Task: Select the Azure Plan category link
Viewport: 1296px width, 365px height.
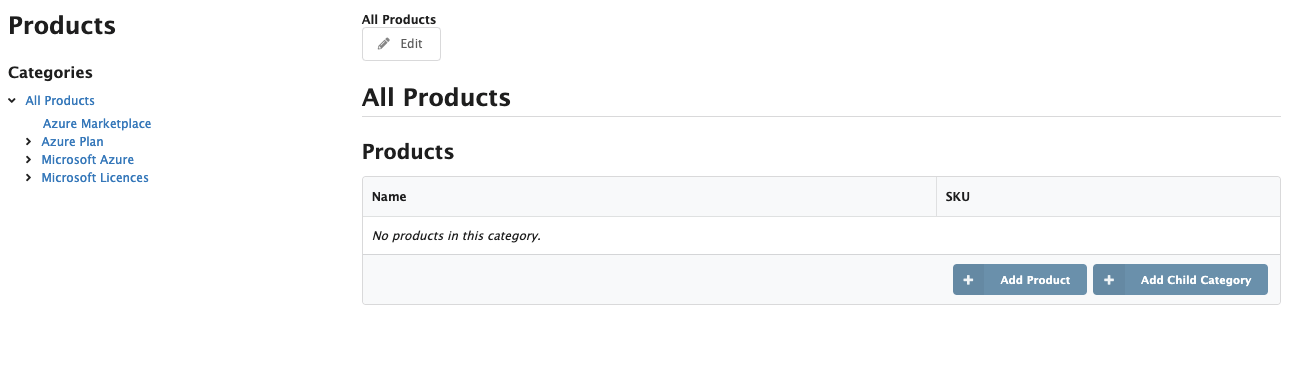Action: pyautogui.click(x=72, y=142)
